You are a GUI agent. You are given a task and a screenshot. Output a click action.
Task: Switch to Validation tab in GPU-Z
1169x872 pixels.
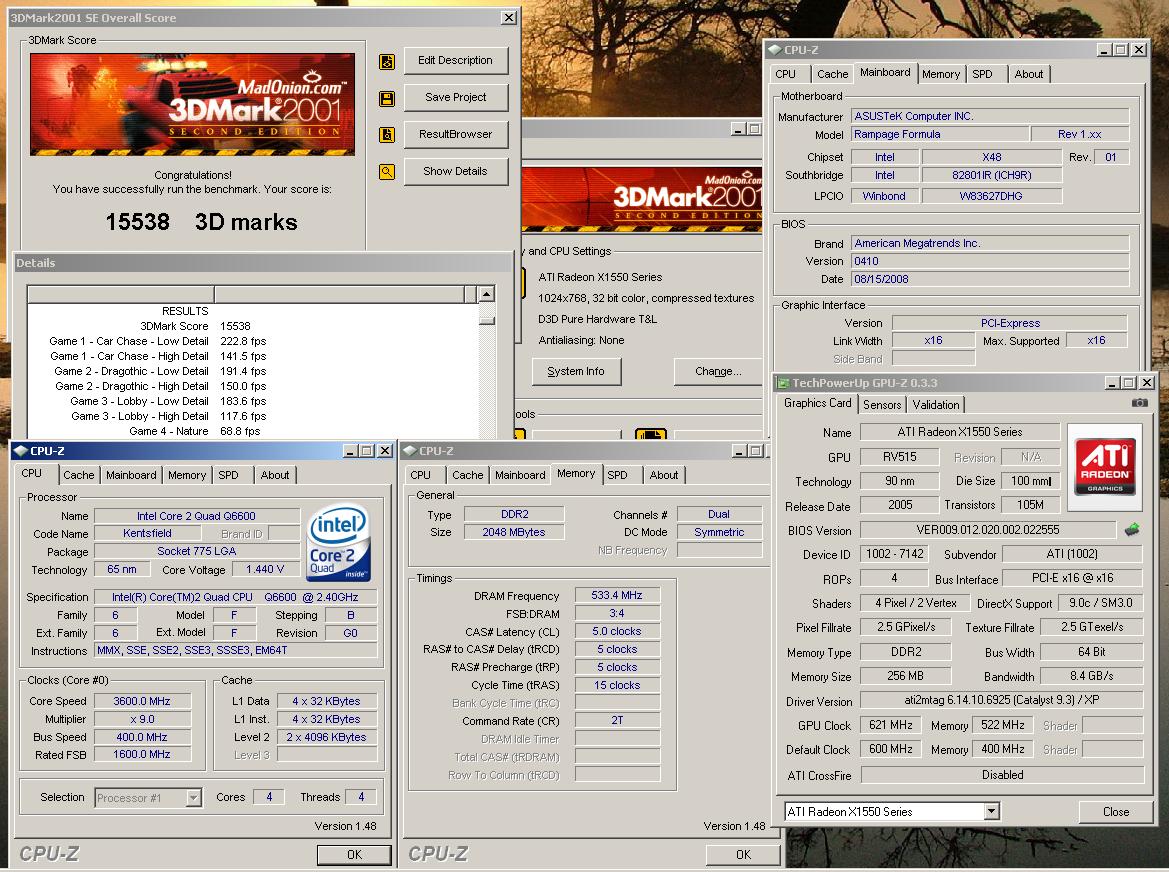tap(936, 405)
